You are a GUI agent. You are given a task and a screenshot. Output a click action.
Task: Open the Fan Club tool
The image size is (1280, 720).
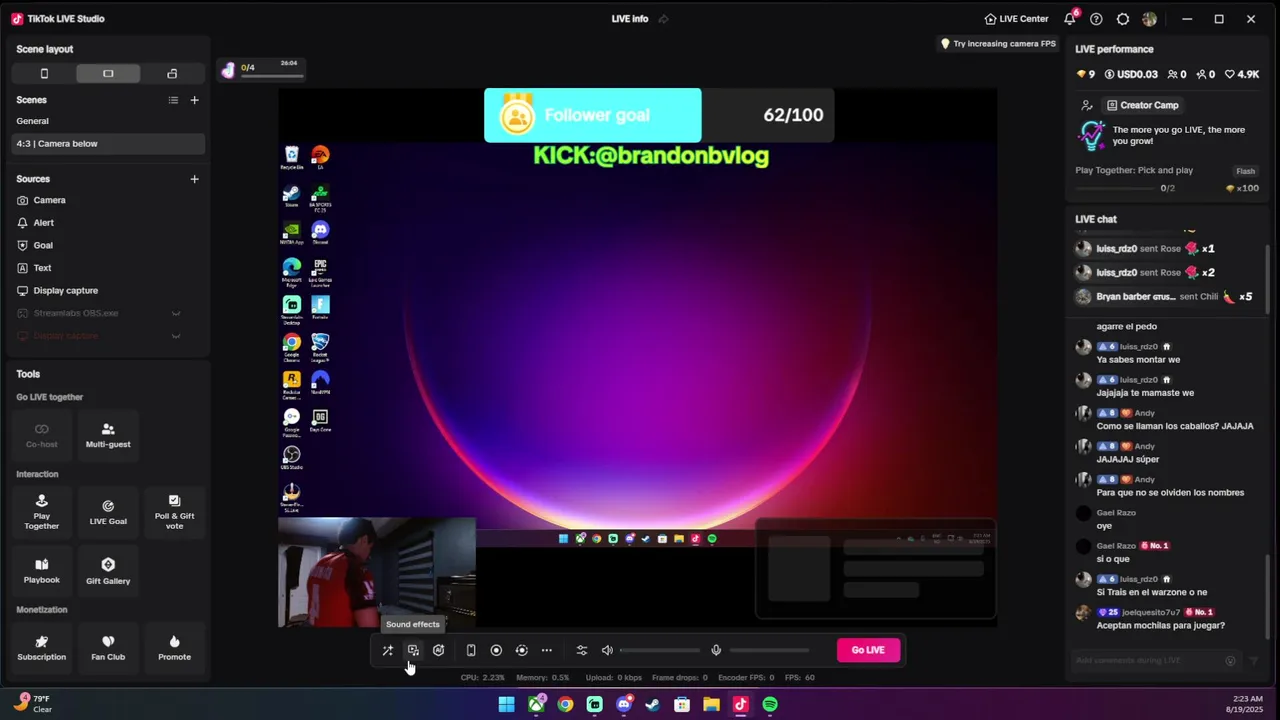[108, 648]
